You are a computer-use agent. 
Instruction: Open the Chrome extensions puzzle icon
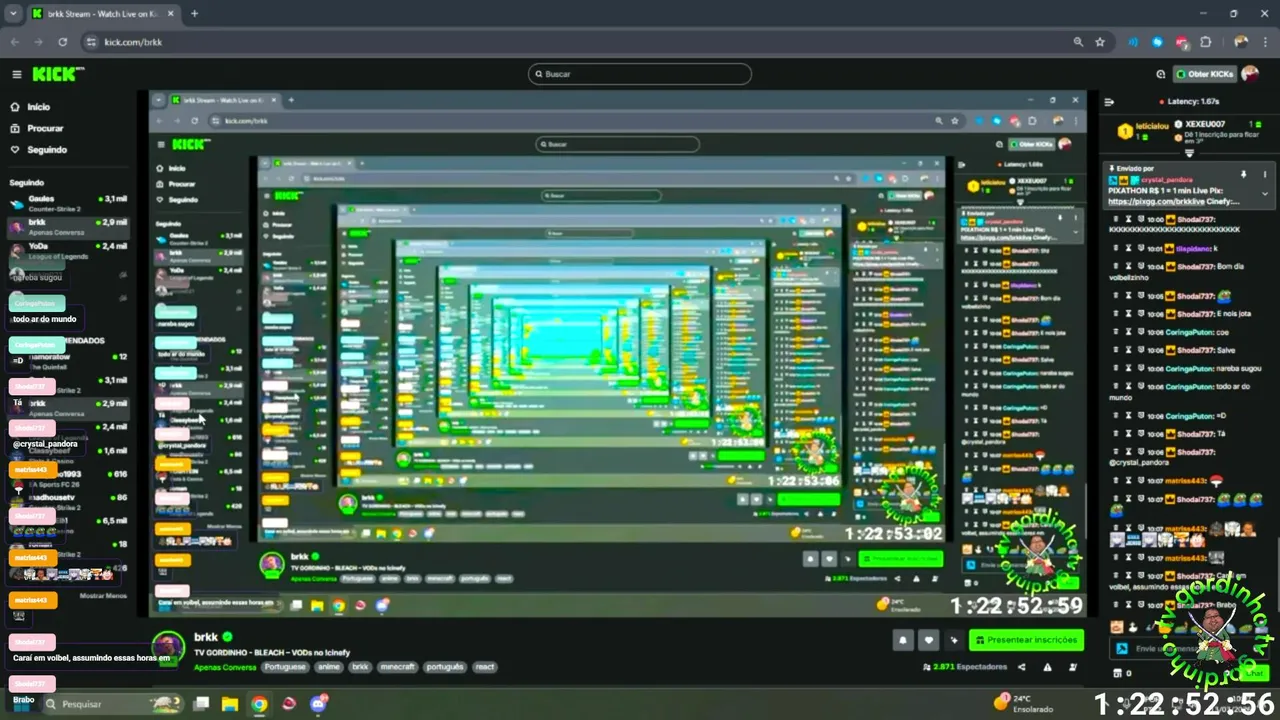tap(1205, 42)
